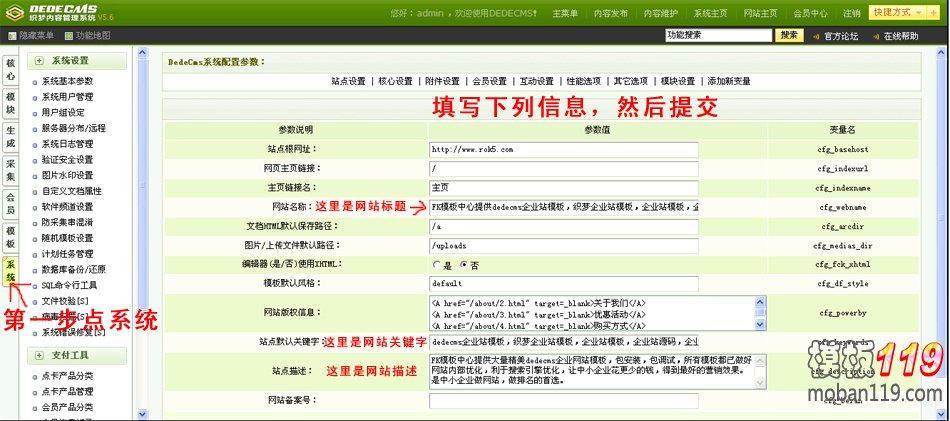Click the 搜索 button
The width and height of the screenshot is (950, 421).
point(789,36)
